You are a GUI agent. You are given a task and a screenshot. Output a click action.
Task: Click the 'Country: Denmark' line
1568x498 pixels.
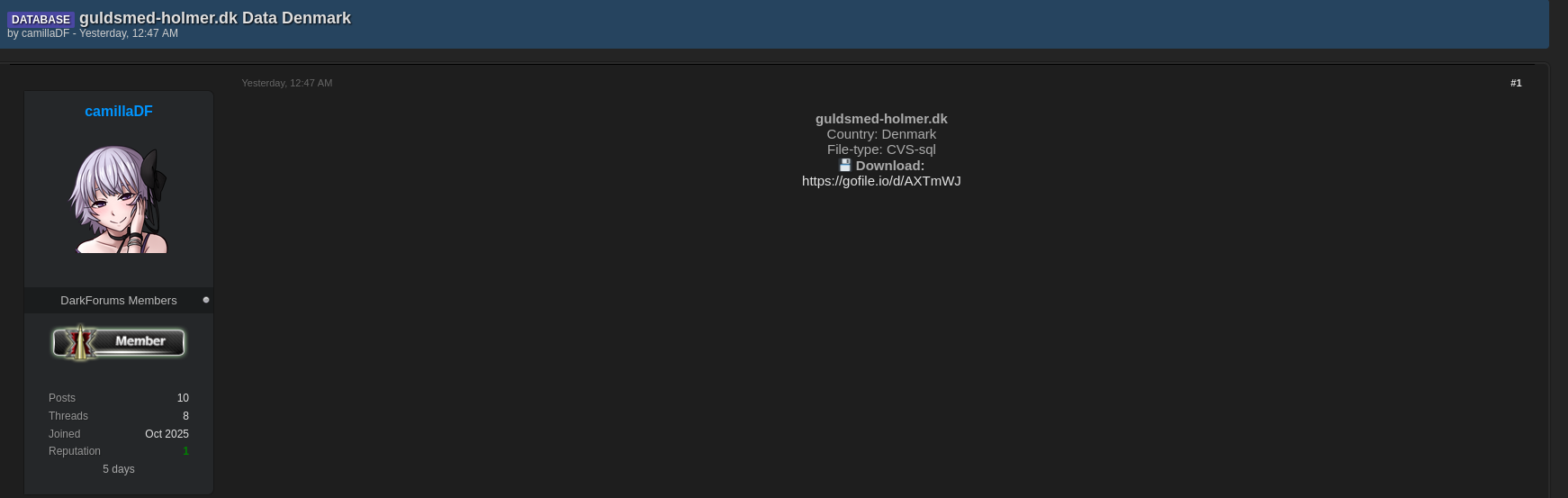(881, 134)
